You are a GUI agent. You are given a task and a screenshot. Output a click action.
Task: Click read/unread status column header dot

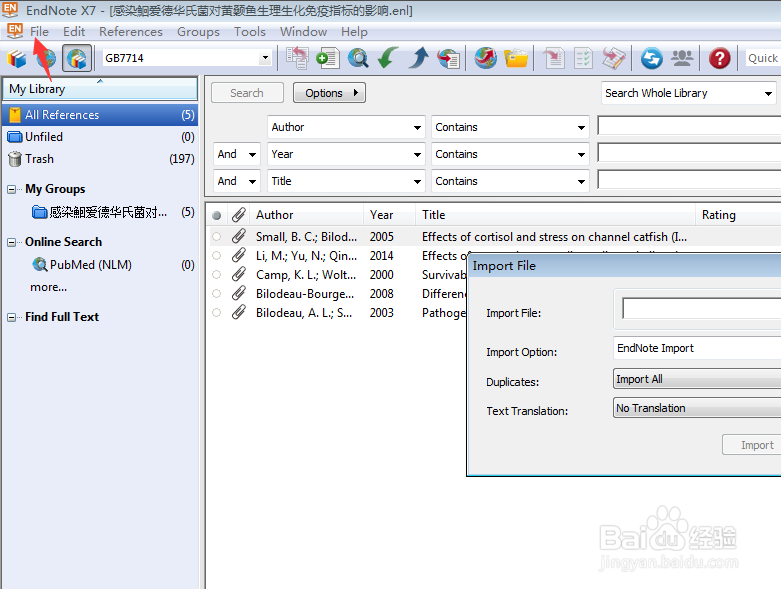(x=216, y=216)
